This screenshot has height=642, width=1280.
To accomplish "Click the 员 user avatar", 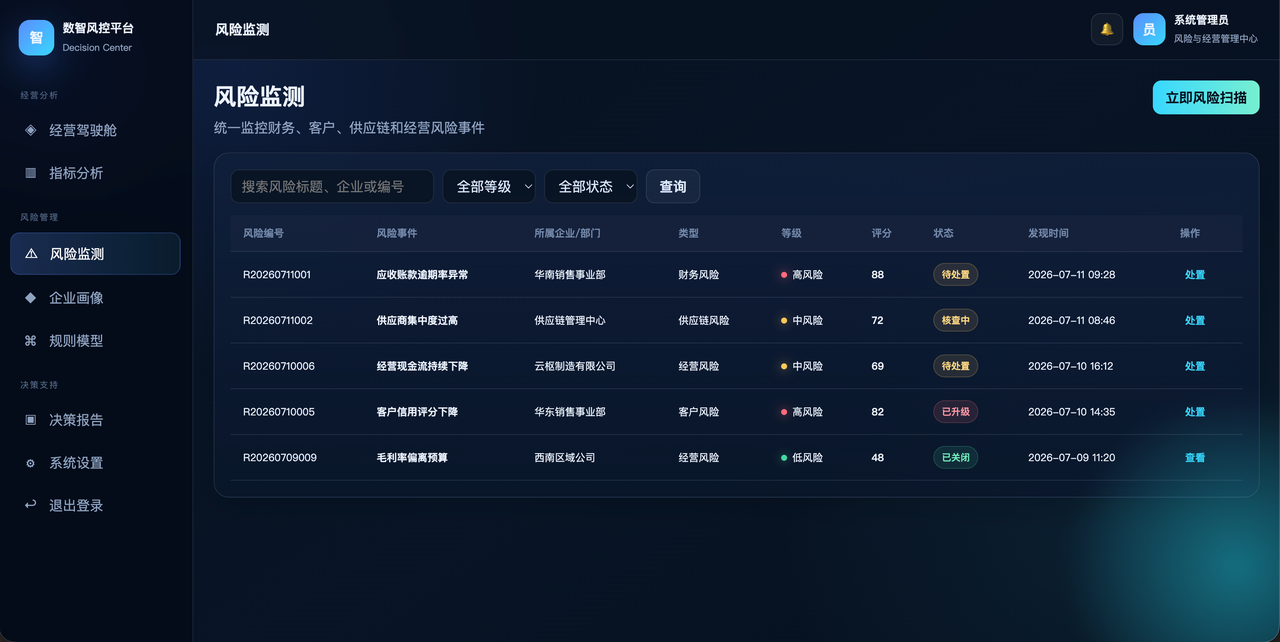I will 1149,29.
